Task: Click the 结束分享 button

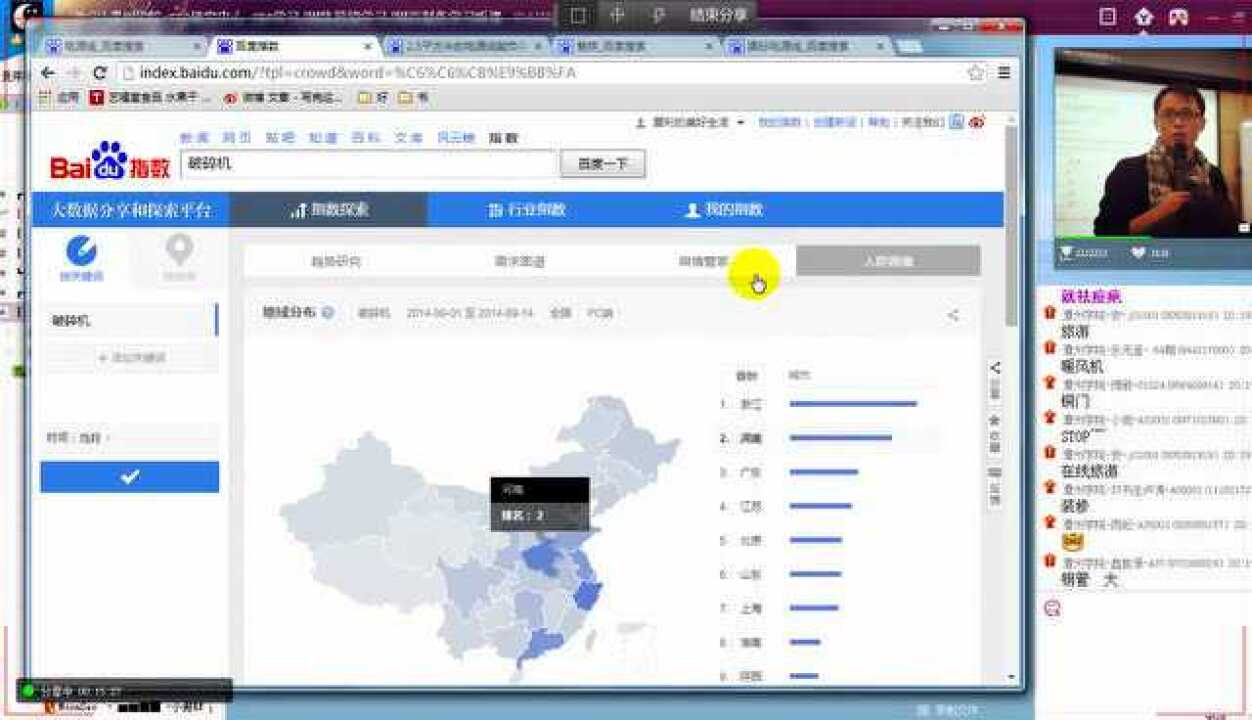Action: (x=718, y=15)
